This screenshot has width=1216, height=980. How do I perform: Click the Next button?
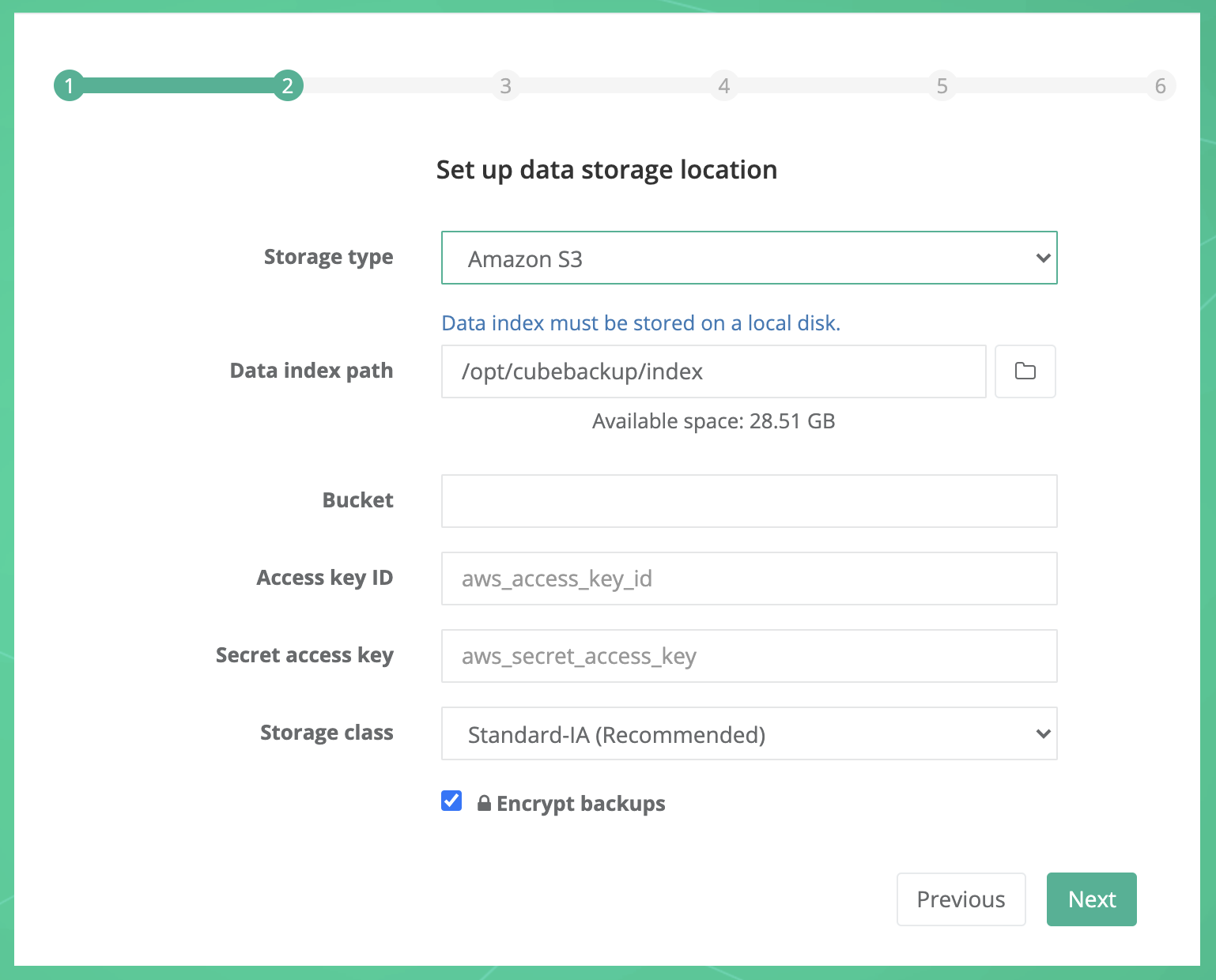[1091, 899]
